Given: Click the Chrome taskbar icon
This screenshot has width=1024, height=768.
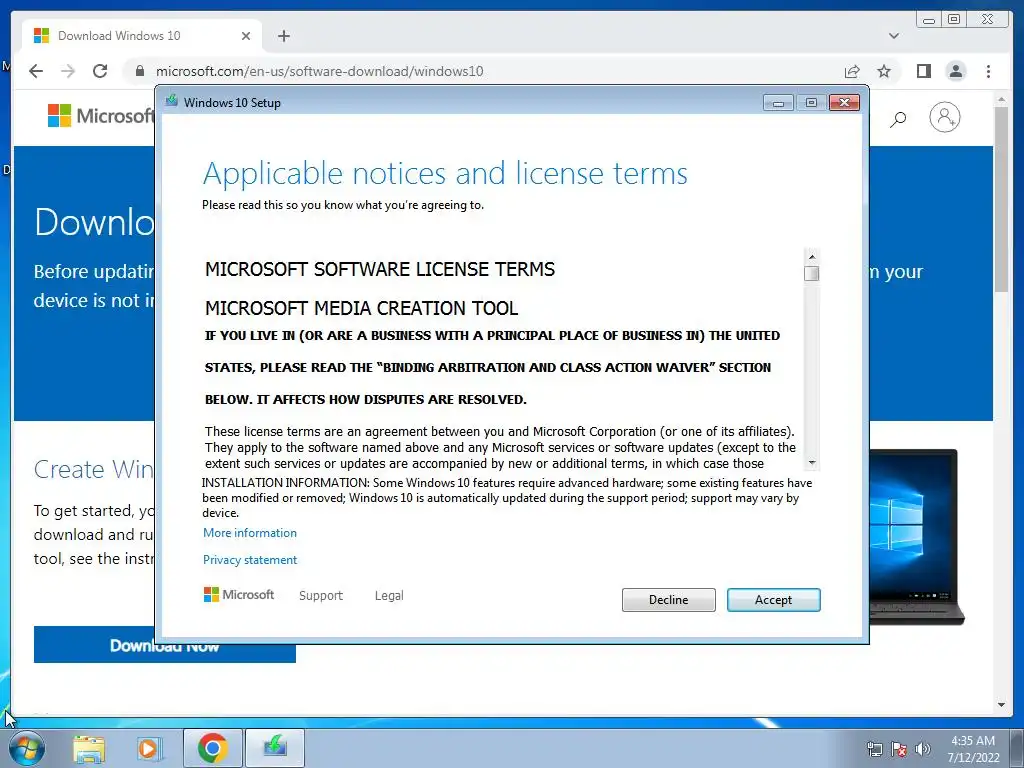Looking at the screenshot, I should [x=213, y=748].
